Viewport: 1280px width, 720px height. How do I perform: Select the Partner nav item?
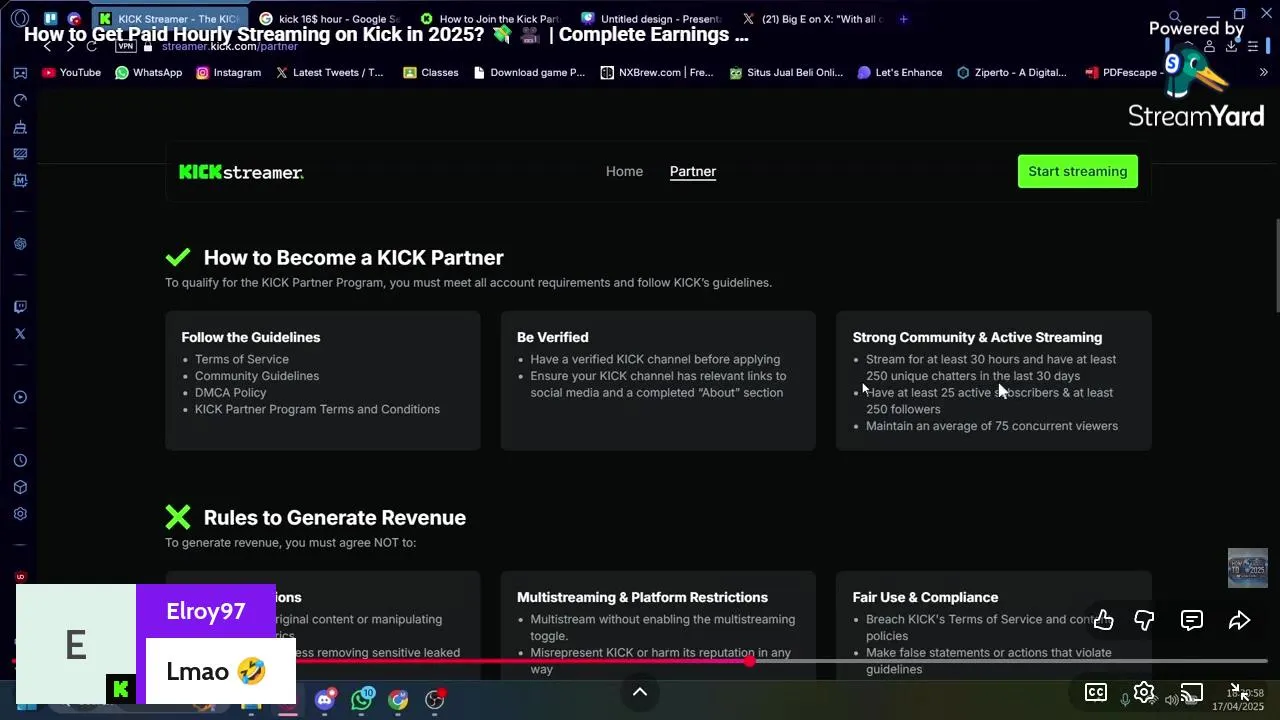point(693,171)
